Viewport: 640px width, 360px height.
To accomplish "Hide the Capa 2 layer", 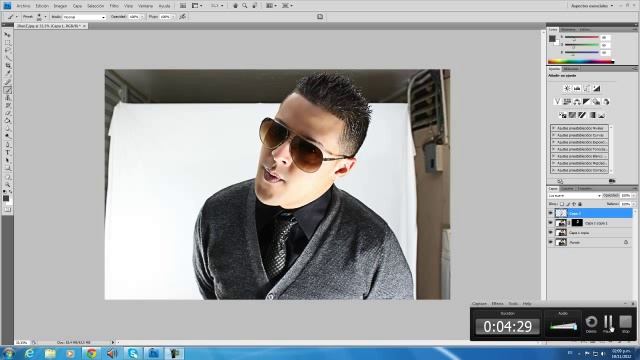I will click(550, 213).
